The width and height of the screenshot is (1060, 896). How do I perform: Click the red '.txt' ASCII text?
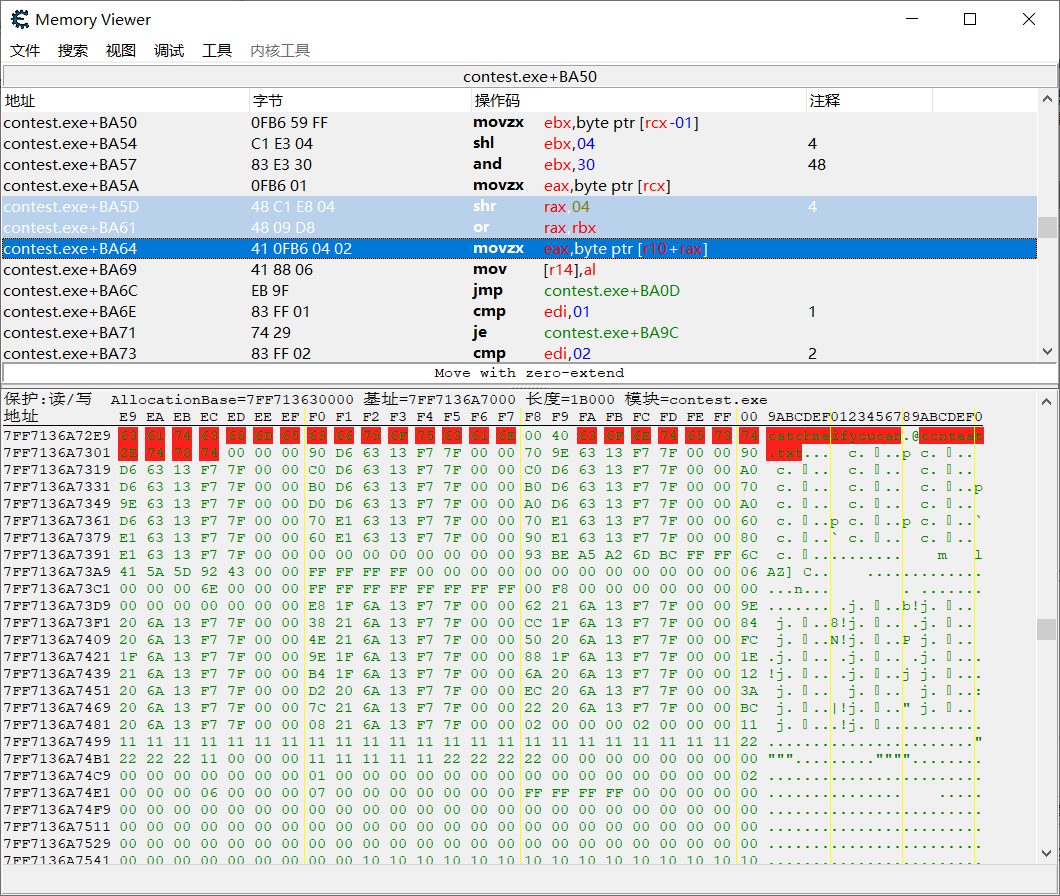coord(784,453)
